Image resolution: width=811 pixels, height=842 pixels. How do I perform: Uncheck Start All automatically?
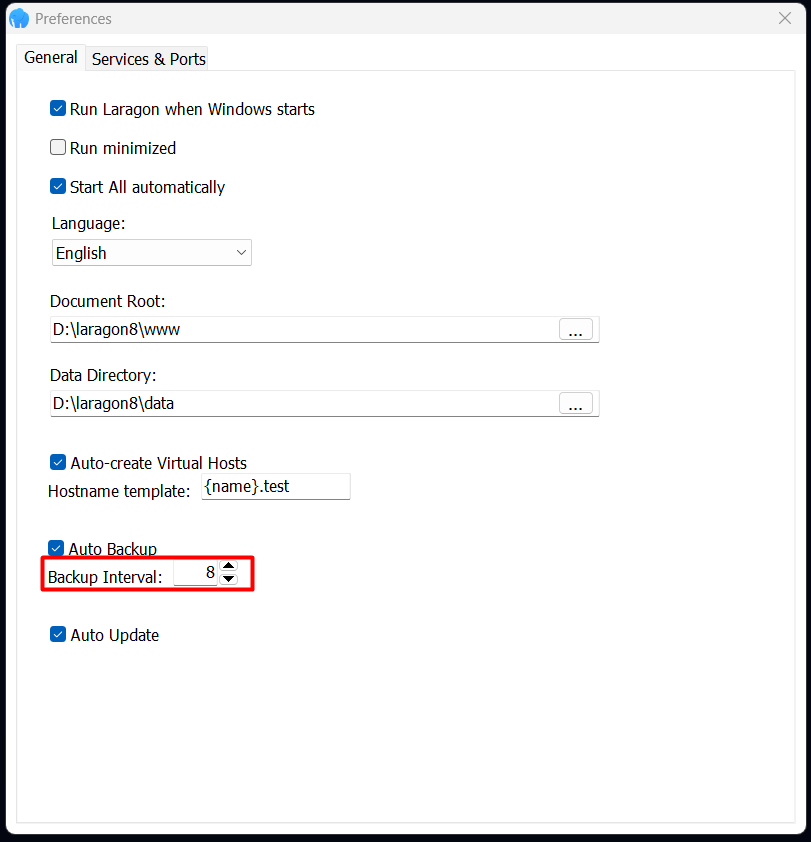57,186
